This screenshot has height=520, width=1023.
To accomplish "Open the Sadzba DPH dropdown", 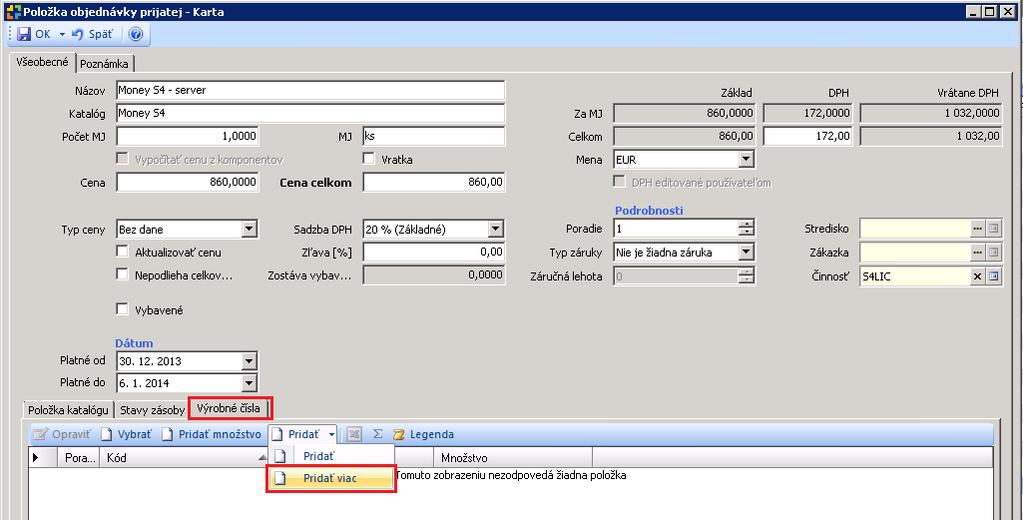I will click(496, 229).
